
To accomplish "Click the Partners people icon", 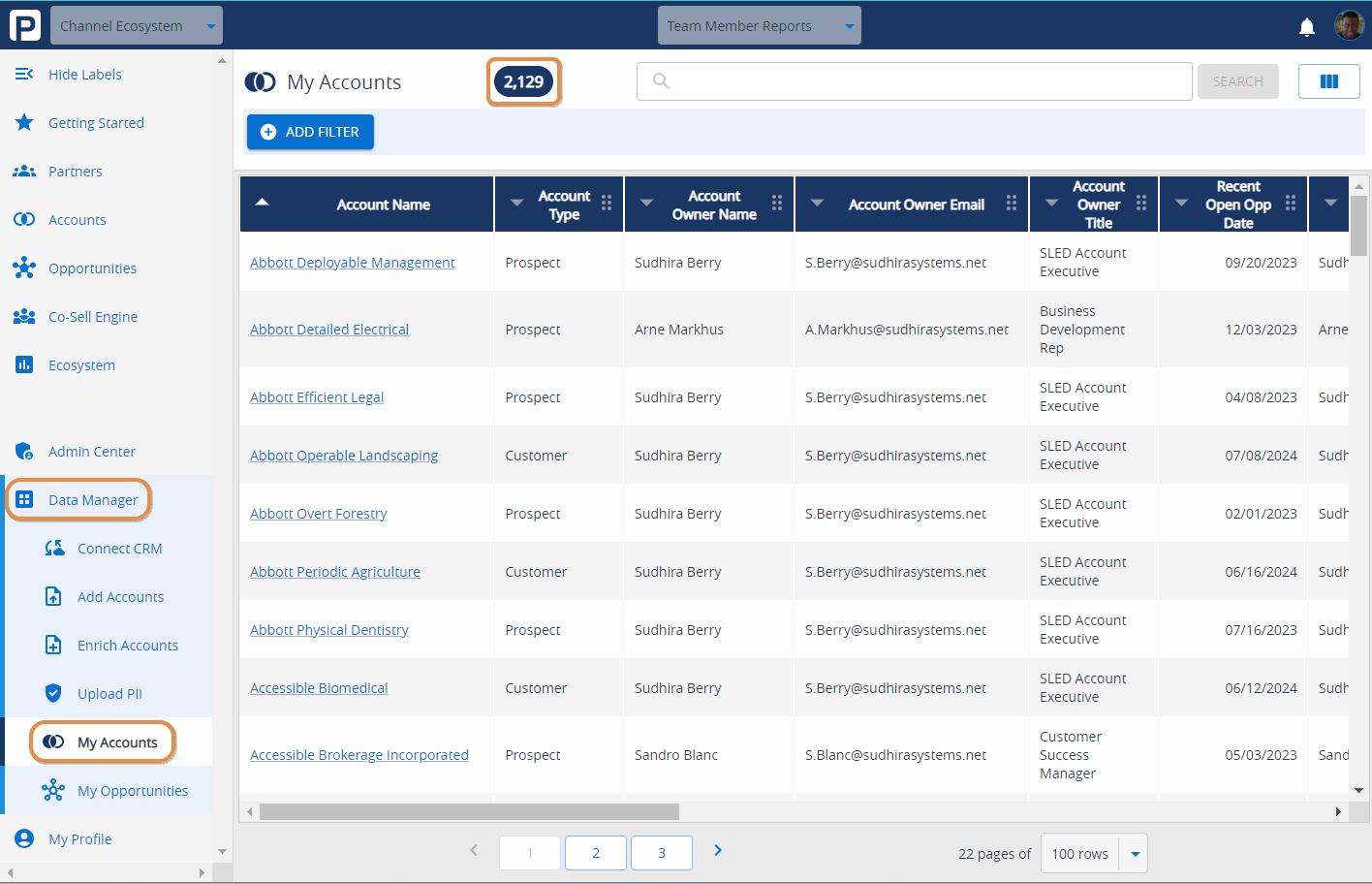I will [x=24, y=171].
